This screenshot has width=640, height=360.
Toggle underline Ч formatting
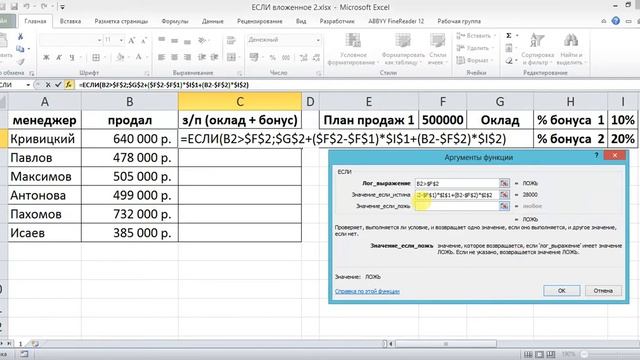(x=72, y=58)
